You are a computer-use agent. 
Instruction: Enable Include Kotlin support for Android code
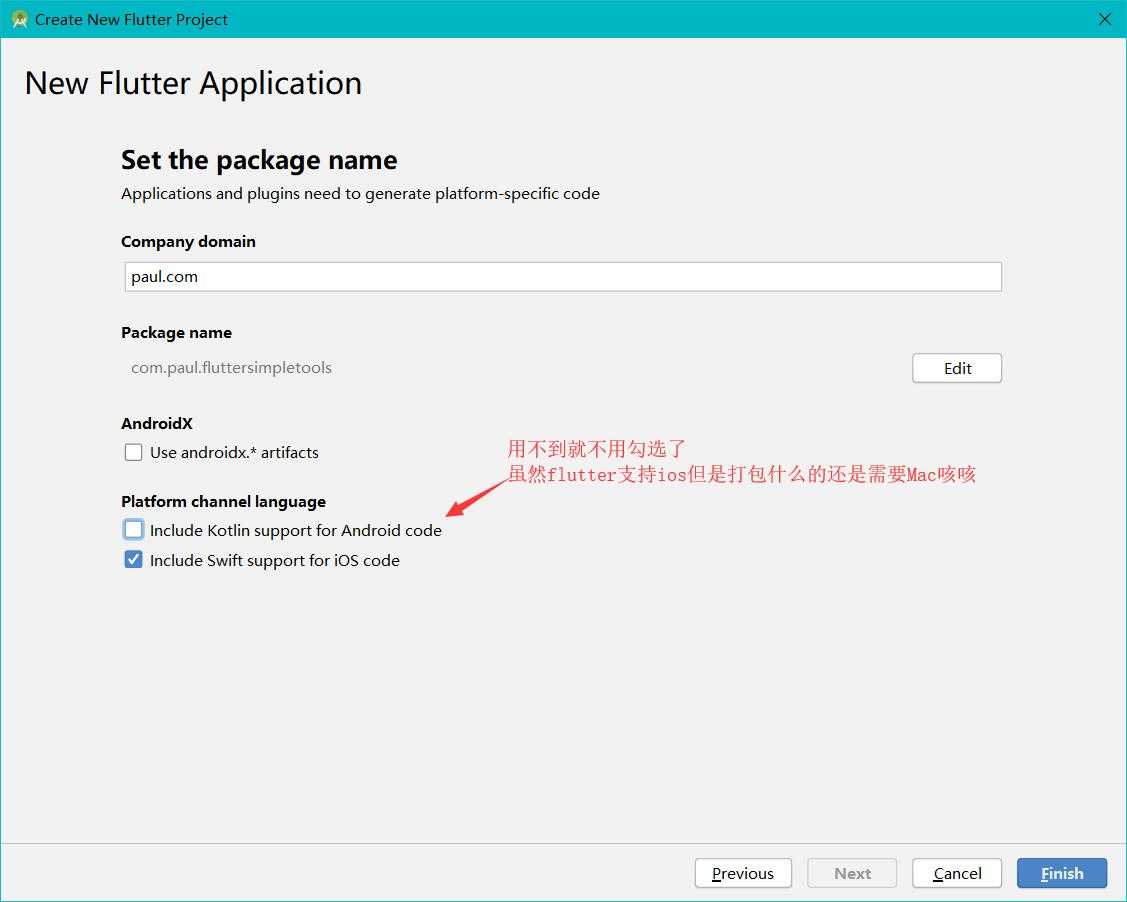coord(134,530)
